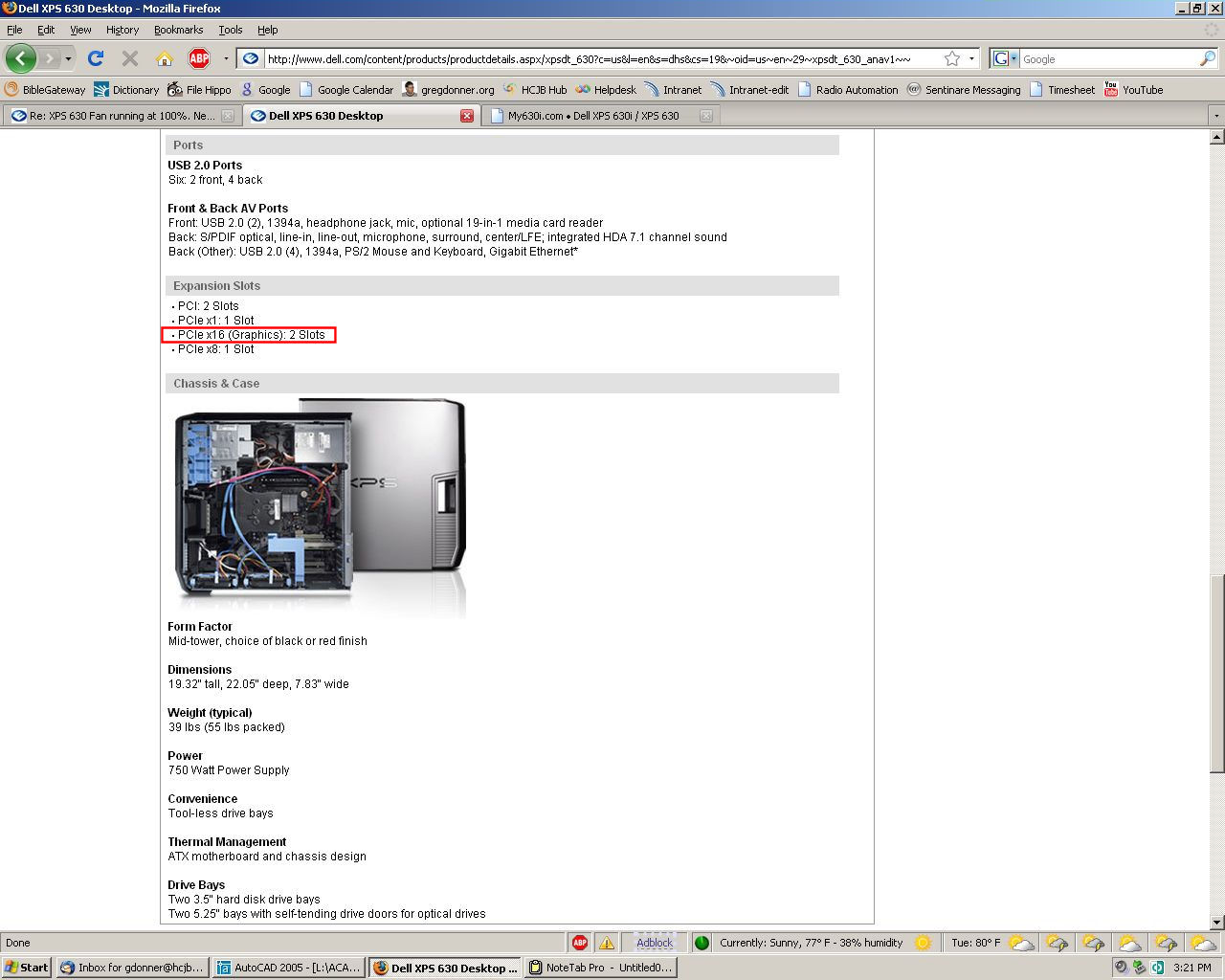Open the list all tabs dropdown
This screenshot has width=1225, height=980.
pos(1216,116)
